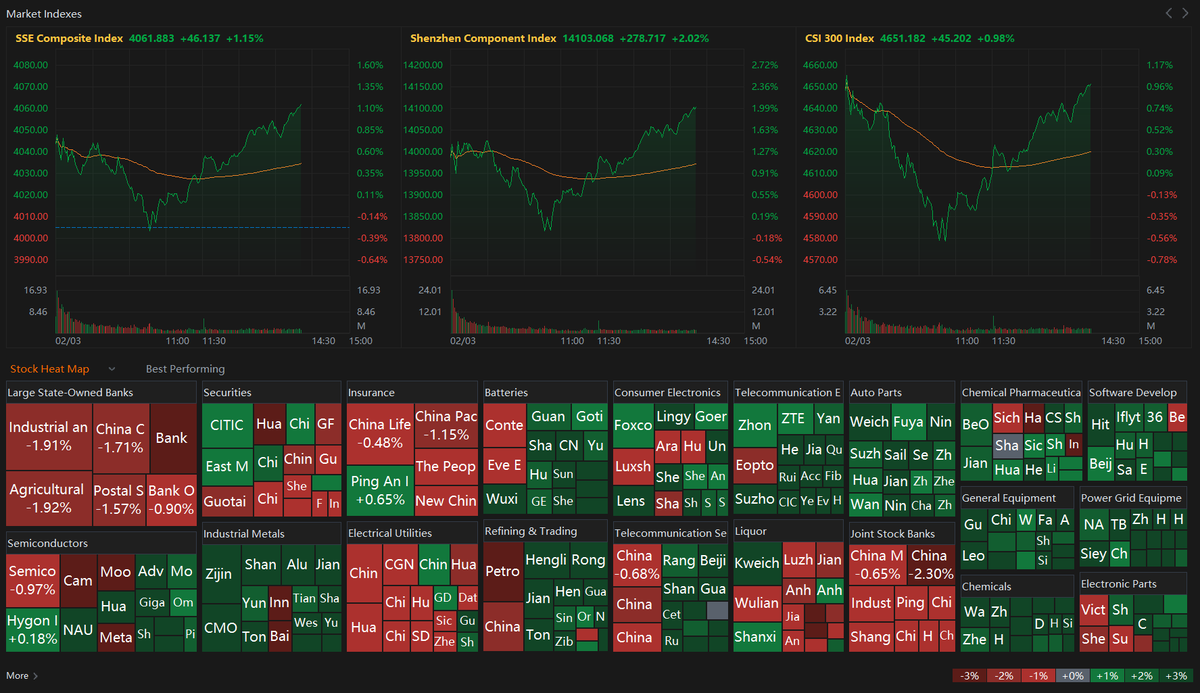
Task: Select the 'Foxco' tile in Consumer Electronics
Action: point(632,424)
